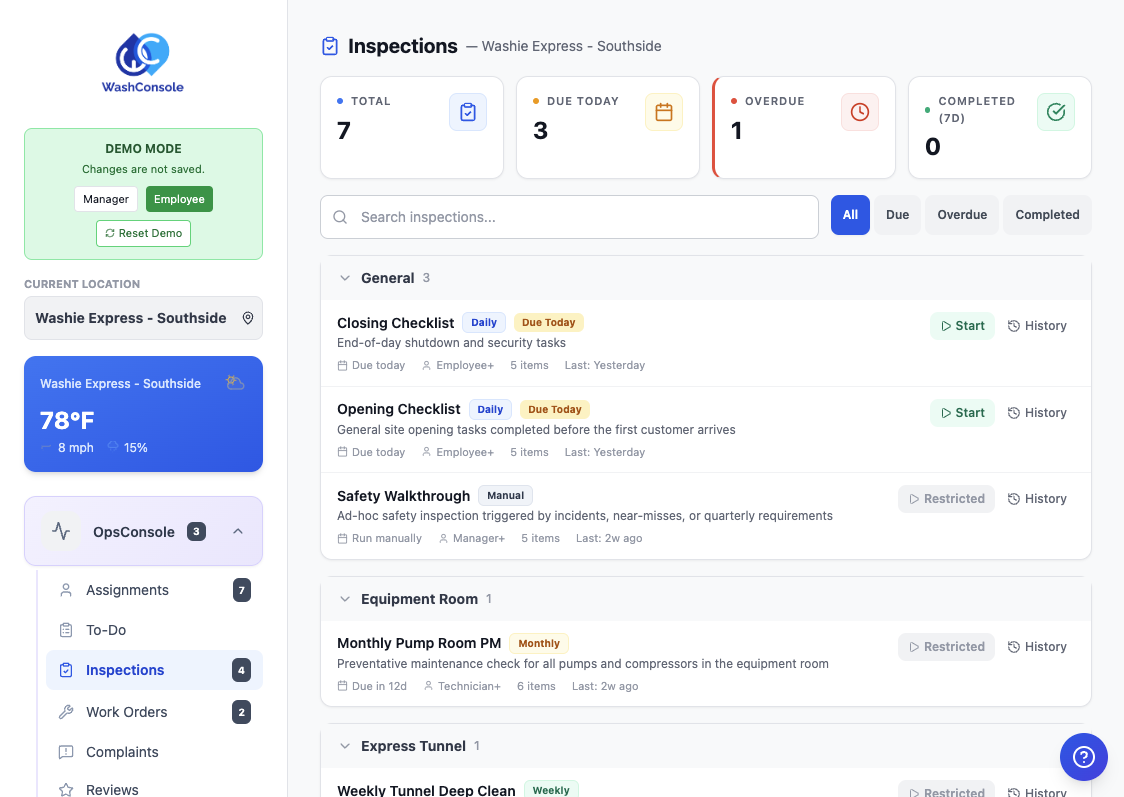Image resolution: width=1124 pixels, height=797 pixels.
Task: Collapse the General section
Action: 345,278
